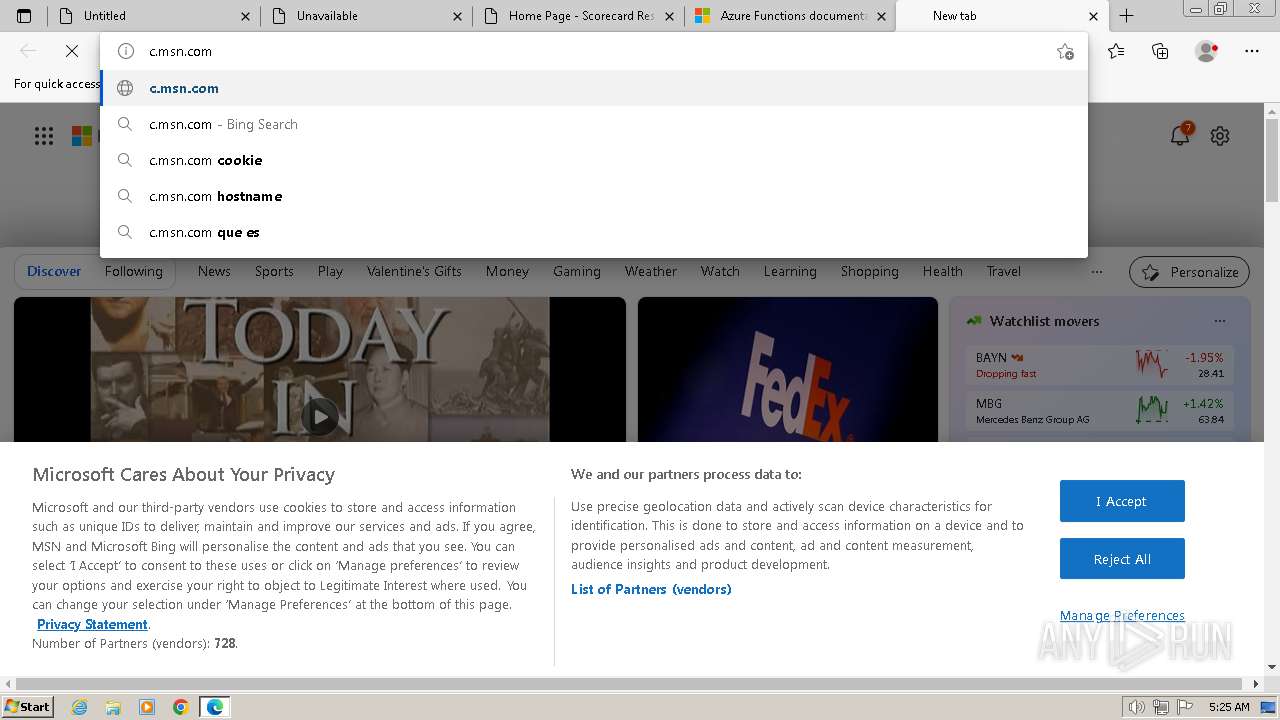The width and height of the screenshot is (1280, 720).
Task: Open the Shopping category
Action: (870, 271)
